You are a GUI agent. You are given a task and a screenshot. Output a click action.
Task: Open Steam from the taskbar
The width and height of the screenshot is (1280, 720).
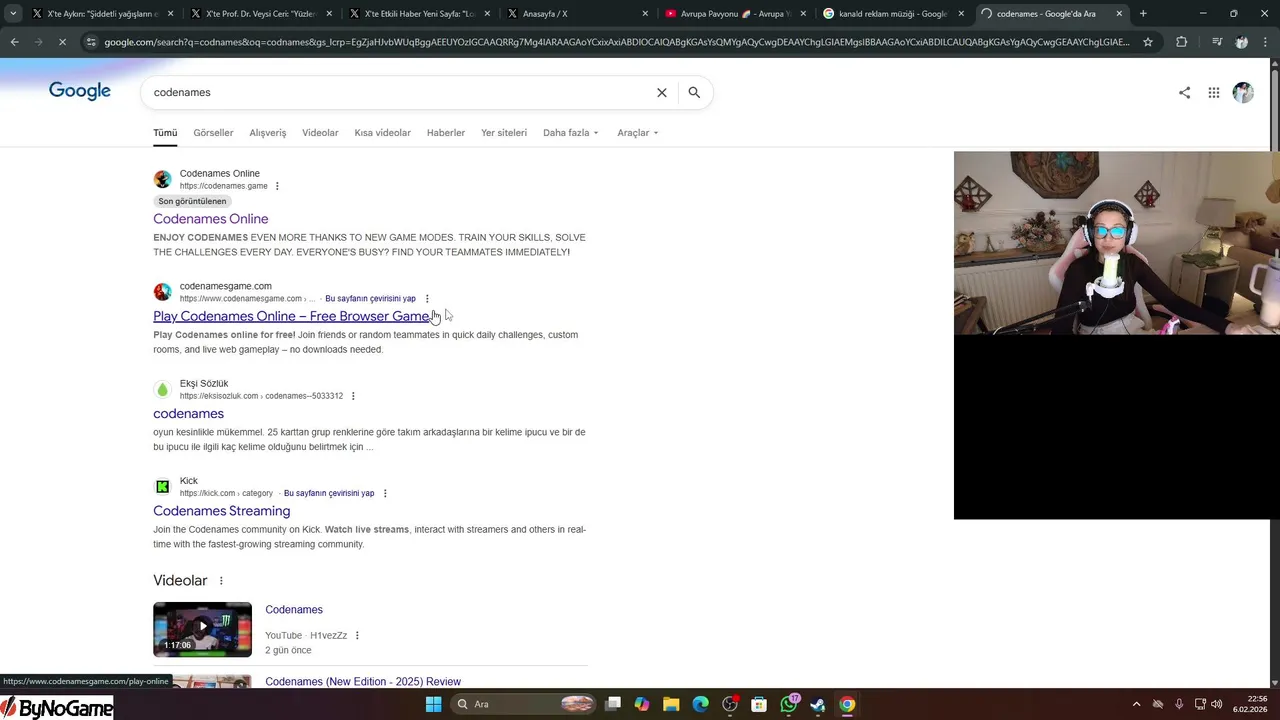818,704
